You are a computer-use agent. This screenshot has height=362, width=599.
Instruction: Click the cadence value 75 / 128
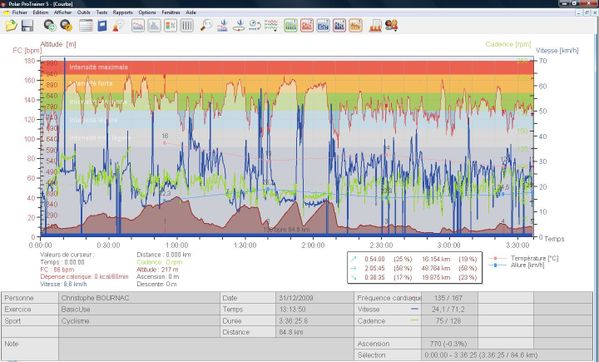(x=448, y=321)
